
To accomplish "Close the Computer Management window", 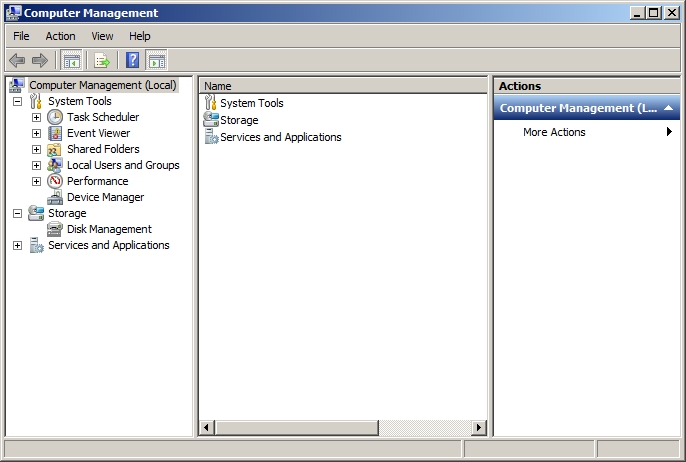I will [672, 13].
